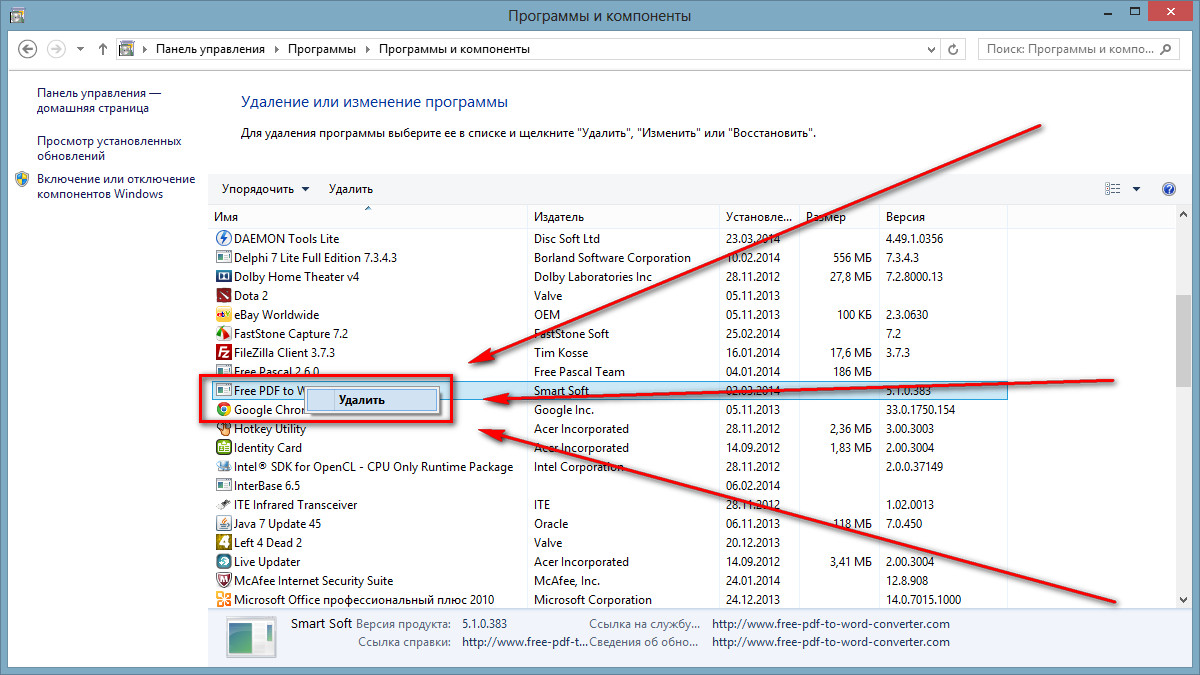Screen dimensions: 1200x675
Task: Select the Oracle publisher cell
Action: 551,524
